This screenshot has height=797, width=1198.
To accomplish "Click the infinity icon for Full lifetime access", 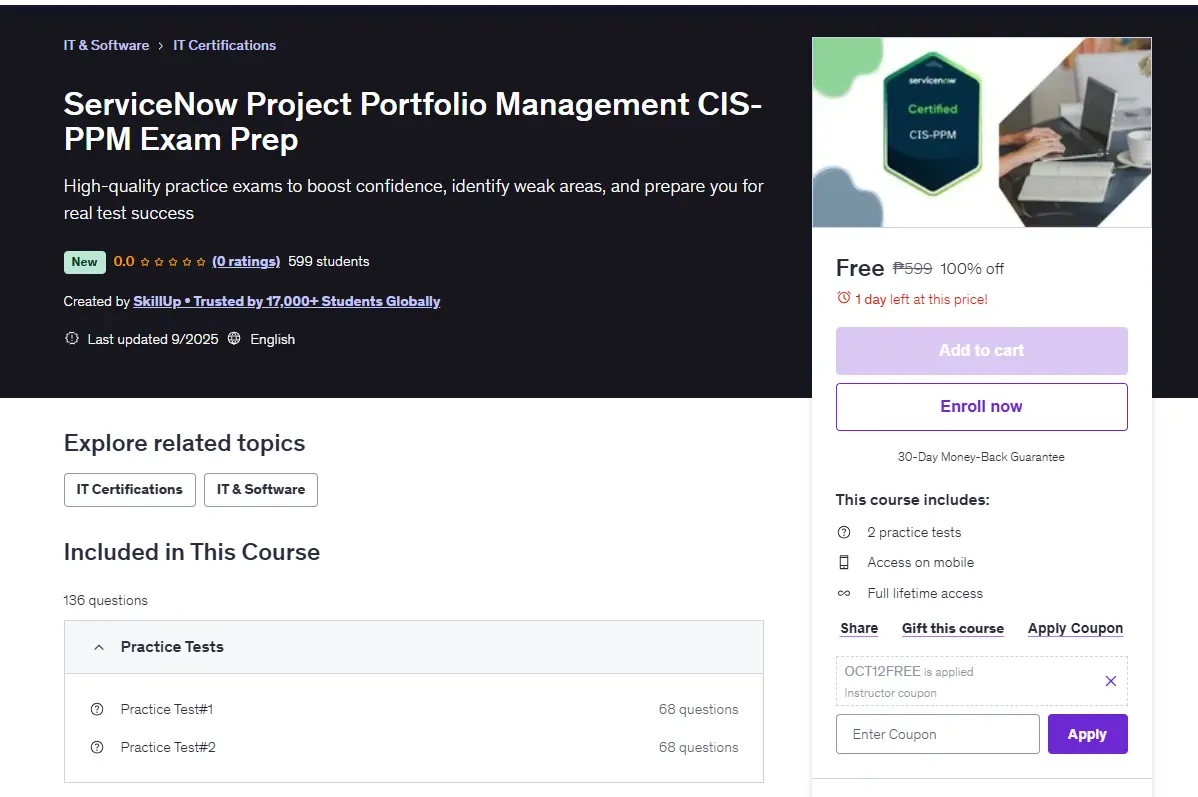I will (843, 593).
